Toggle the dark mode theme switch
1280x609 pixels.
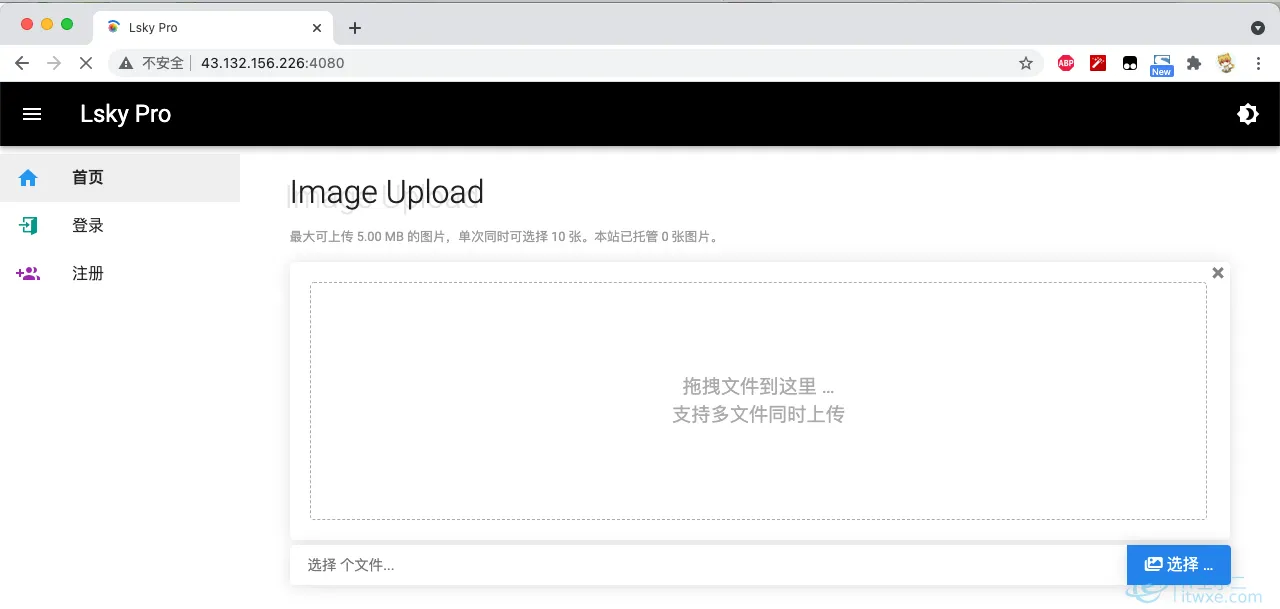(1248, 113)
